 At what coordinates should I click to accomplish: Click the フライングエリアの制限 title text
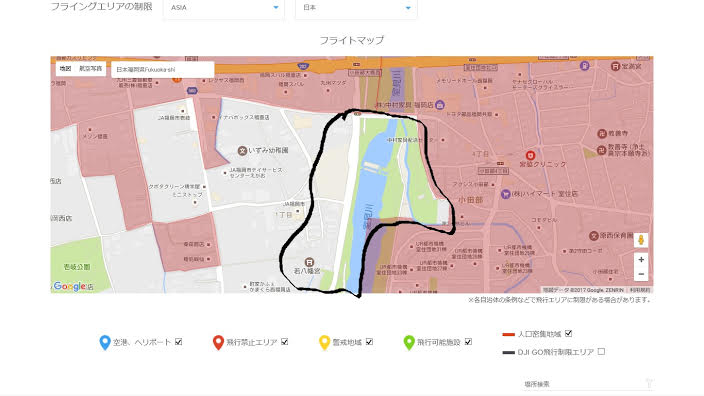coord(101,6)
